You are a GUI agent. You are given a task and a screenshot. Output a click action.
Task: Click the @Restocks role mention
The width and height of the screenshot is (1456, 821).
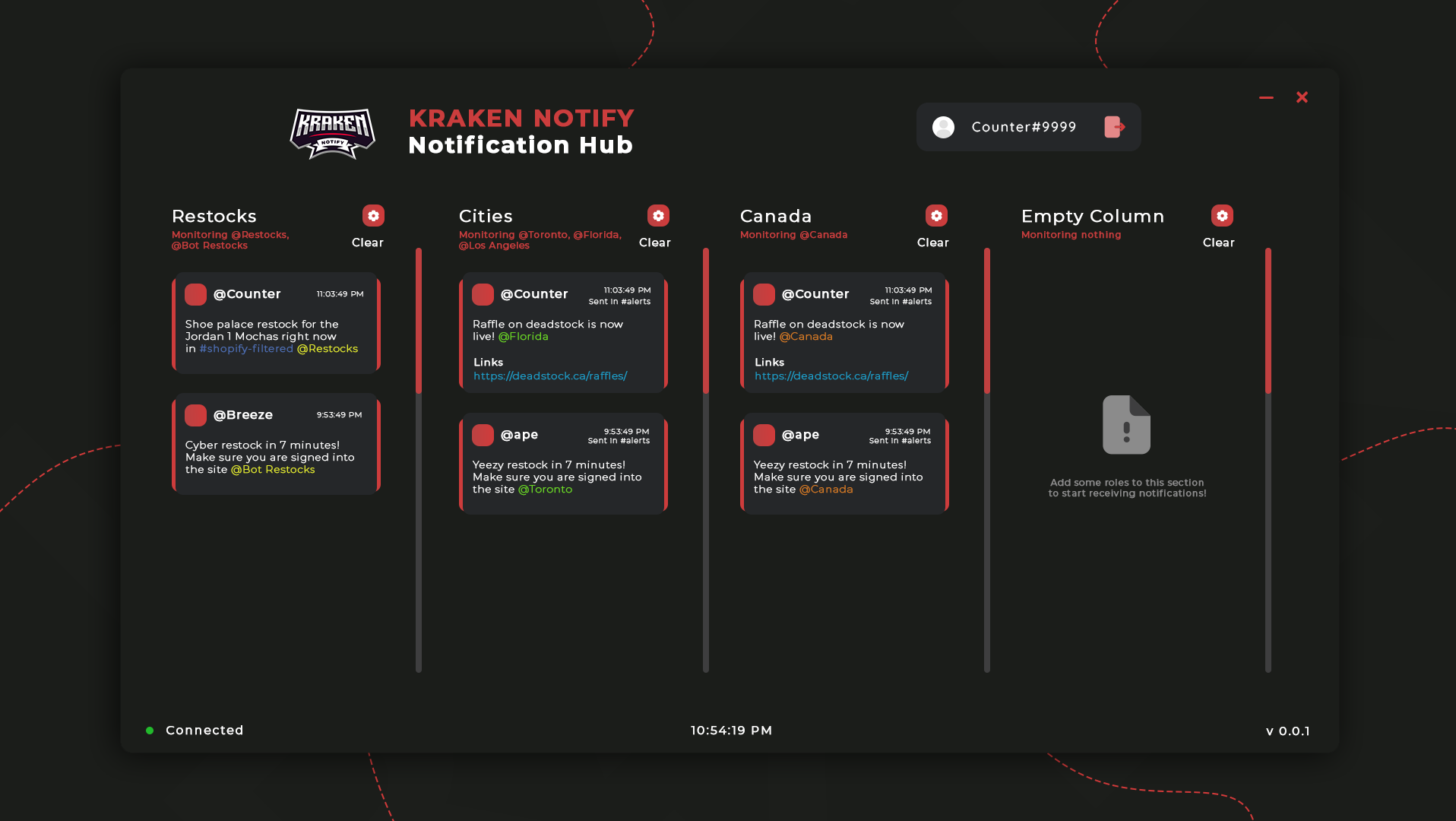[x=328, y=349]
